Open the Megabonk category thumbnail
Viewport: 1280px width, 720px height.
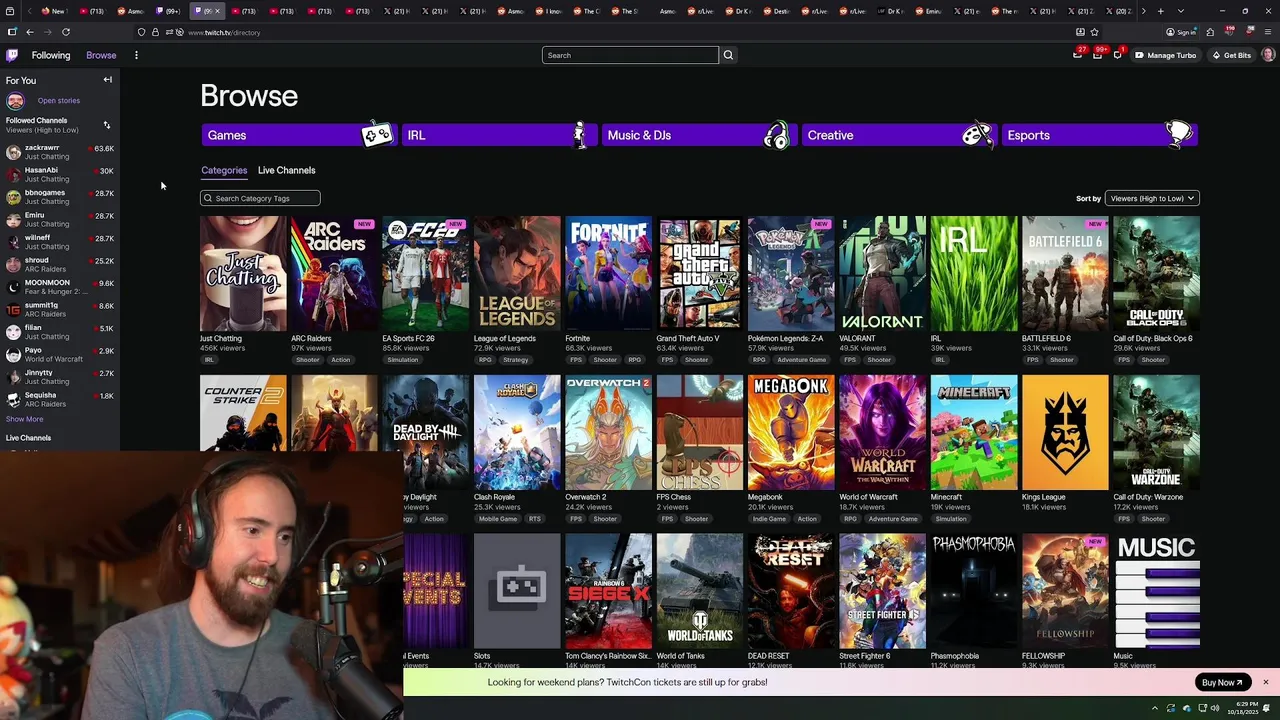click(x=791, y=432)
